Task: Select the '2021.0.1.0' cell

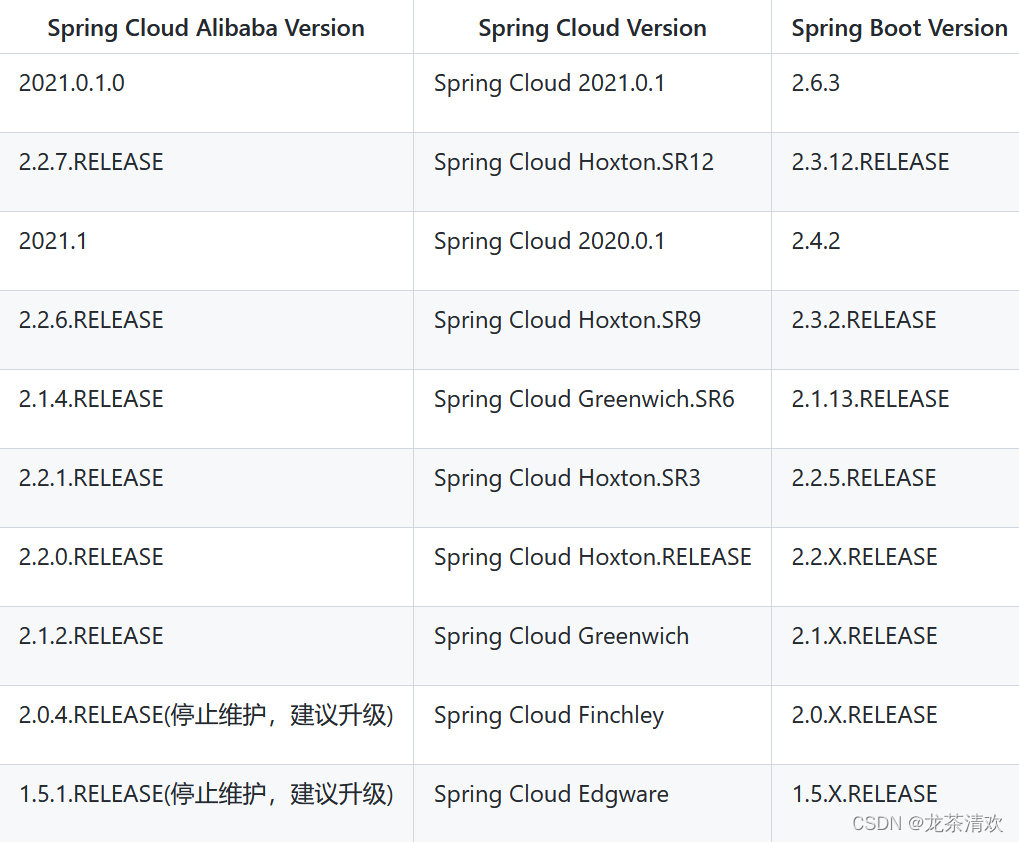Action: (206, 93)
